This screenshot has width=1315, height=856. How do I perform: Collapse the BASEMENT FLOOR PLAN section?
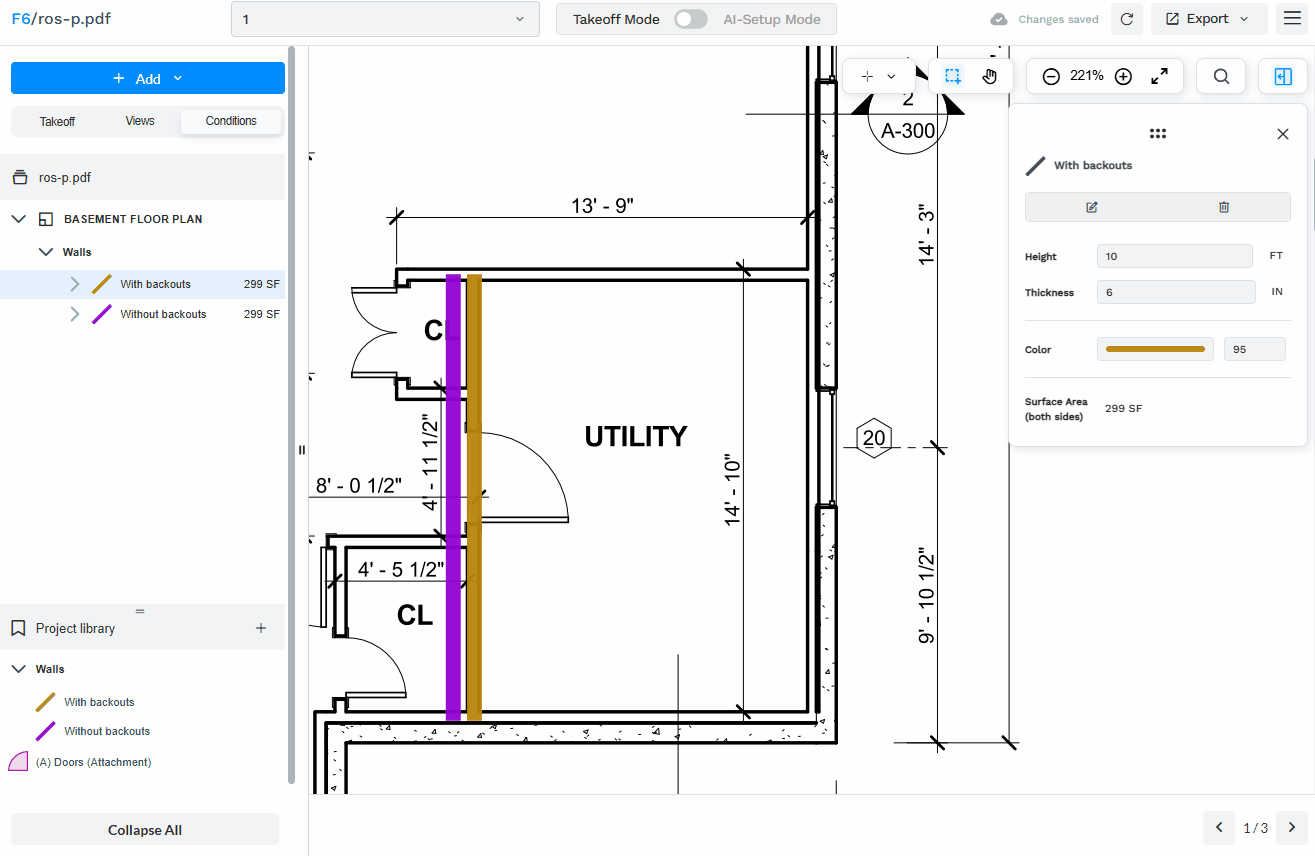click(x=18, y=219)
